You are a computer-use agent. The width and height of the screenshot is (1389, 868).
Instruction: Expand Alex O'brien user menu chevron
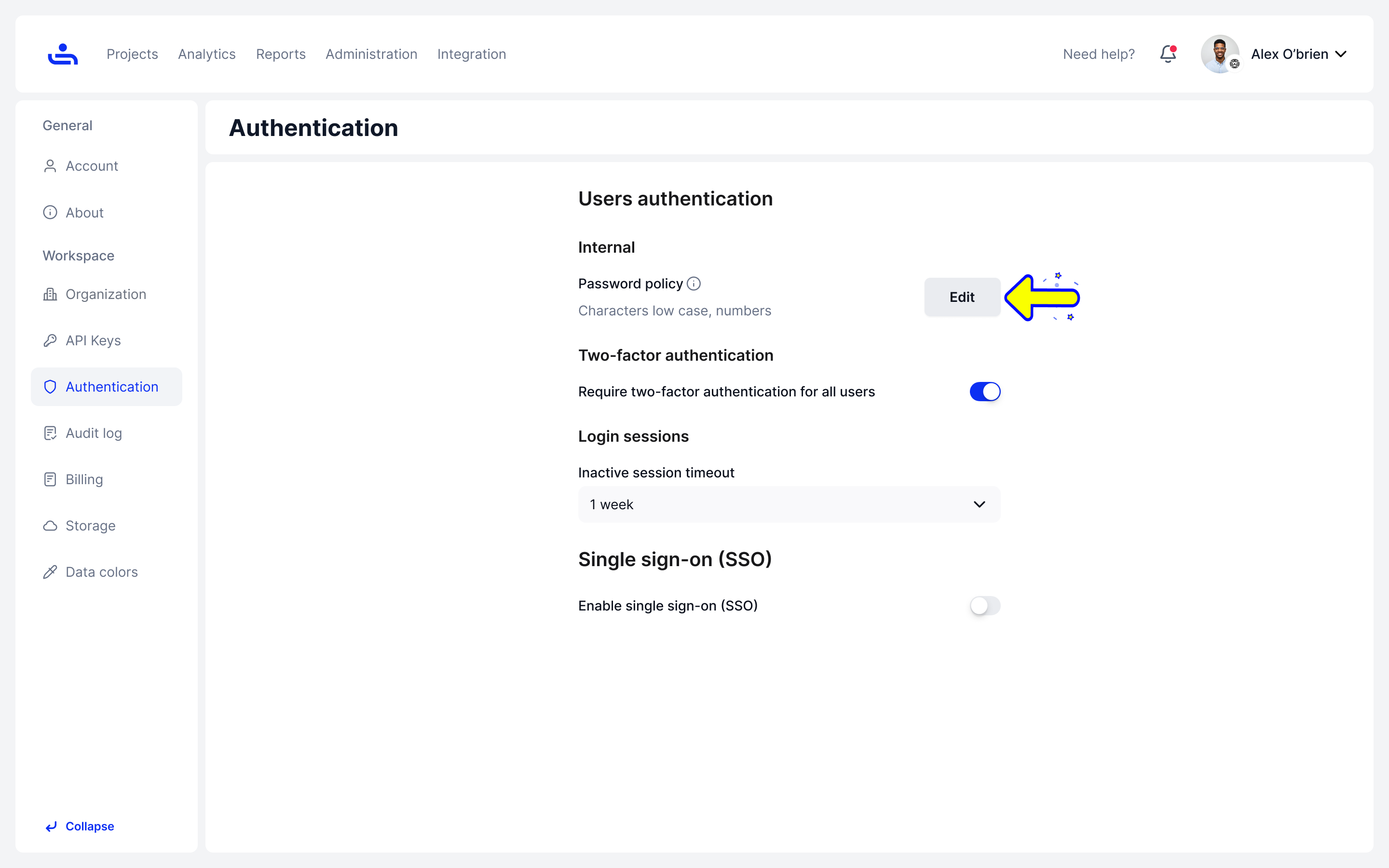click(x=1341, y=54)
